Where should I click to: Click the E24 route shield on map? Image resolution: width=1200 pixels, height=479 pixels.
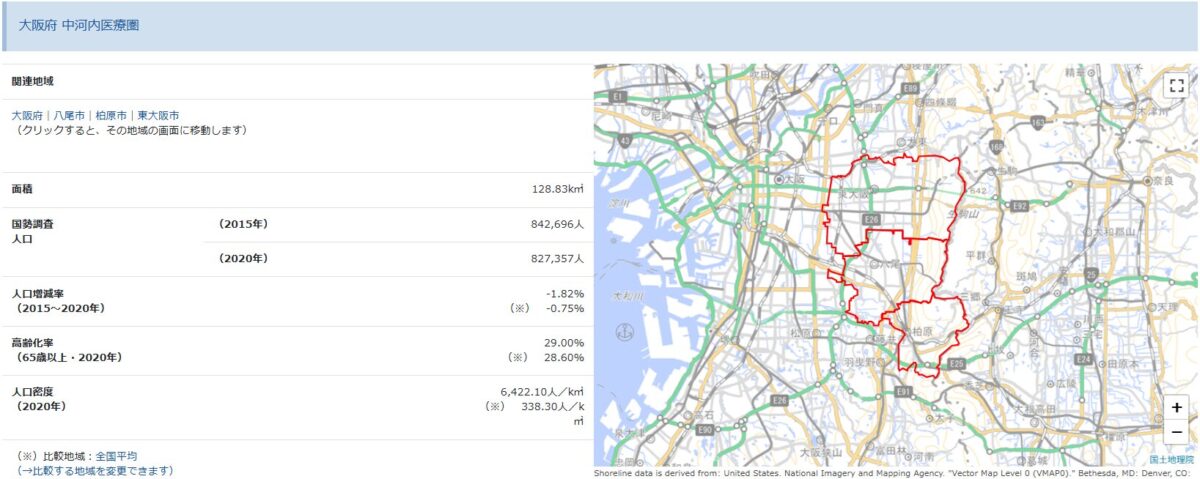pyautogui.click(x=1082, y=358)
